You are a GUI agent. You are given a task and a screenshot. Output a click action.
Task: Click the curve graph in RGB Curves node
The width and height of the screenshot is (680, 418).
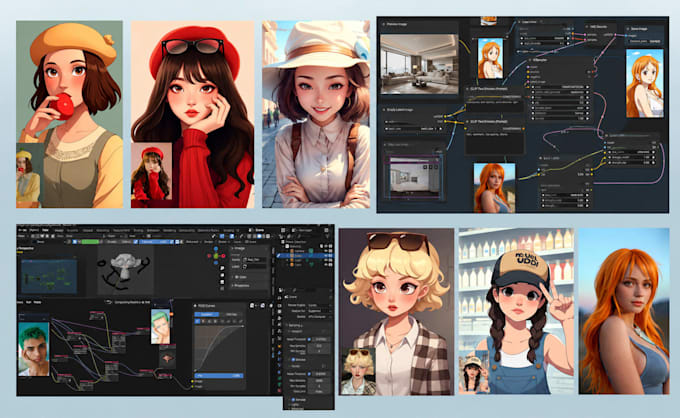(219, 348)
